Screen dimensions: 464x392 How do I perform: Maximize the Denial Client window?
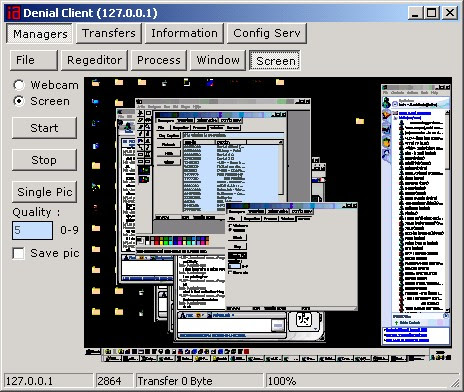pos(432,13)
